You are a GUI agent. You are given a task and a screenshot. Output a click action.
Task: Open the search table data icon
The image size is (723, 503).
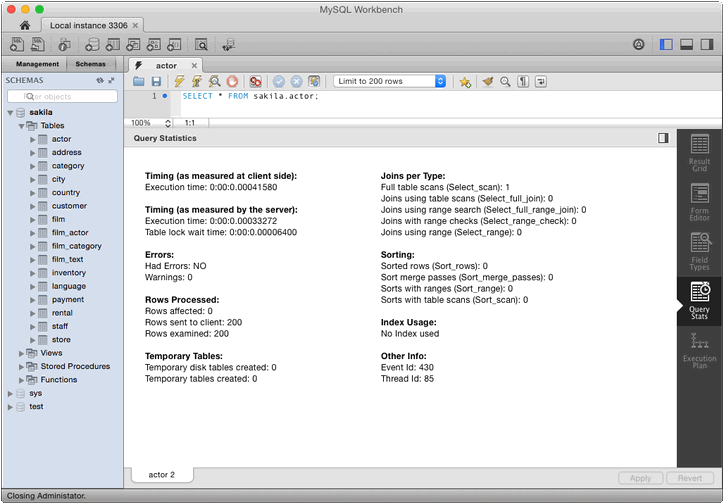[x=201, y=45]
